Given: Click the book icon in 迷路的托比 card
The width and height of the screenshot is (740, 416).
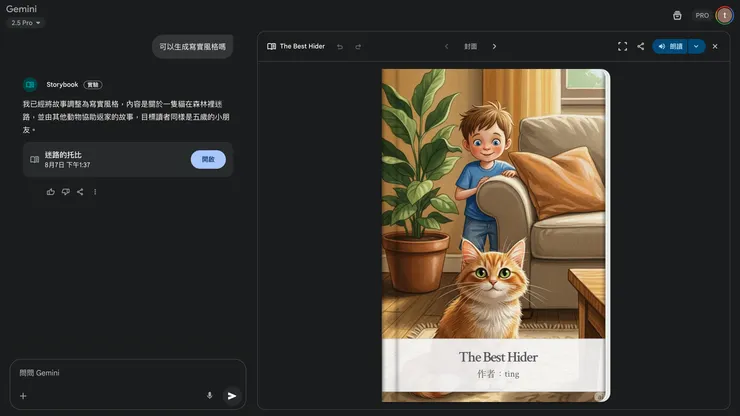Looking at the screenshot, I should click(34, 160).
